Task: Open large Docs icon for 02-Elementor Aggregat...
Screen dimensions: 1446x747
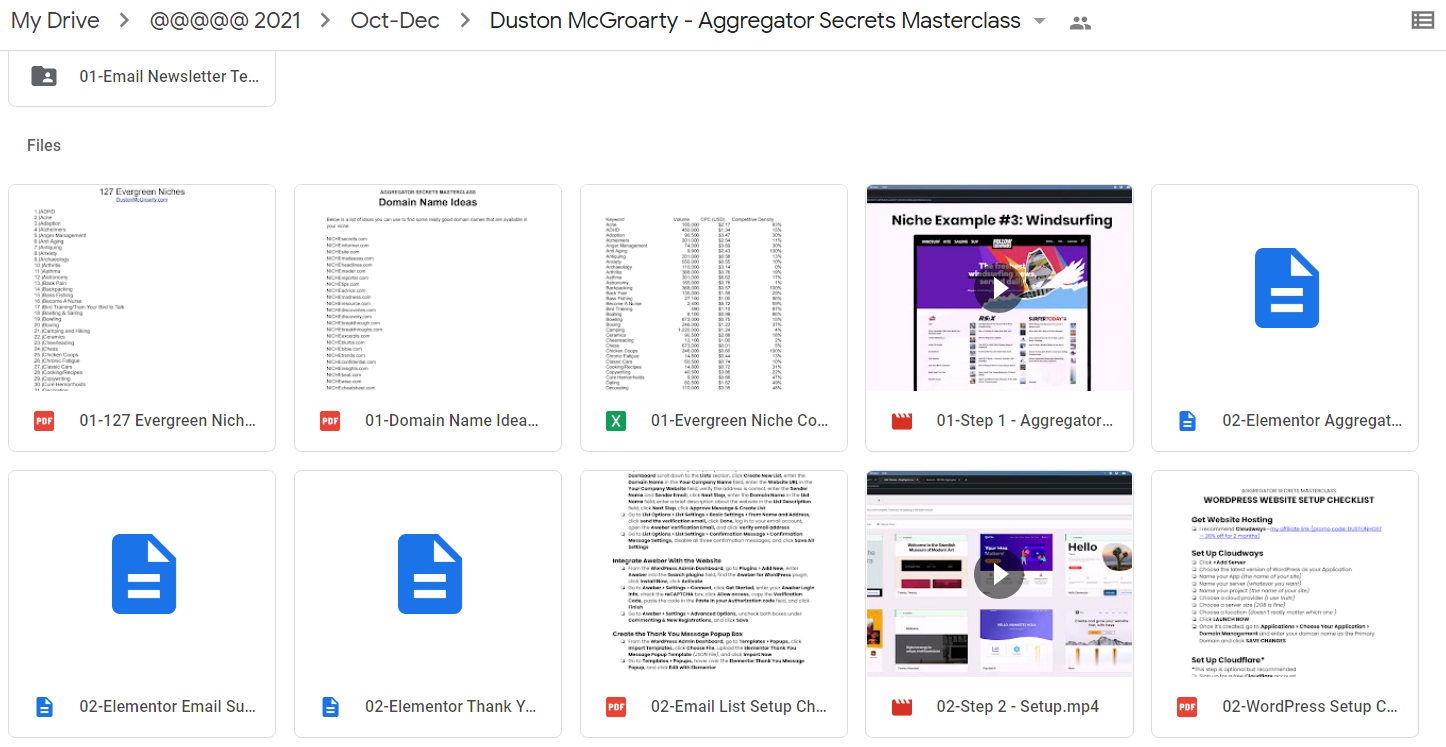Action: pyautogui.click(x=1286, y=288)
